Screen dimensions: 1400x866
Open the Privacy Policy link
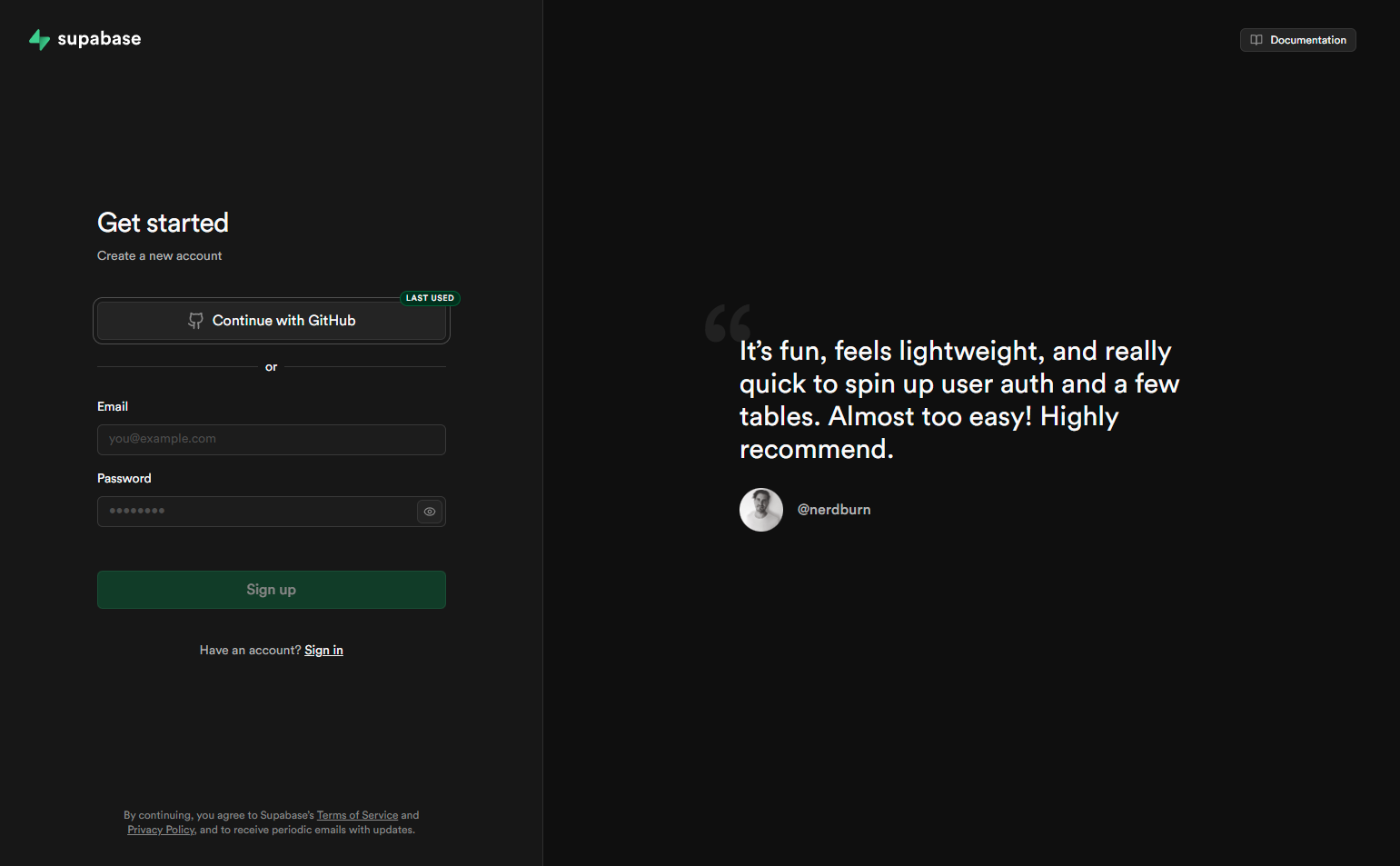click(x=161, y=830)
